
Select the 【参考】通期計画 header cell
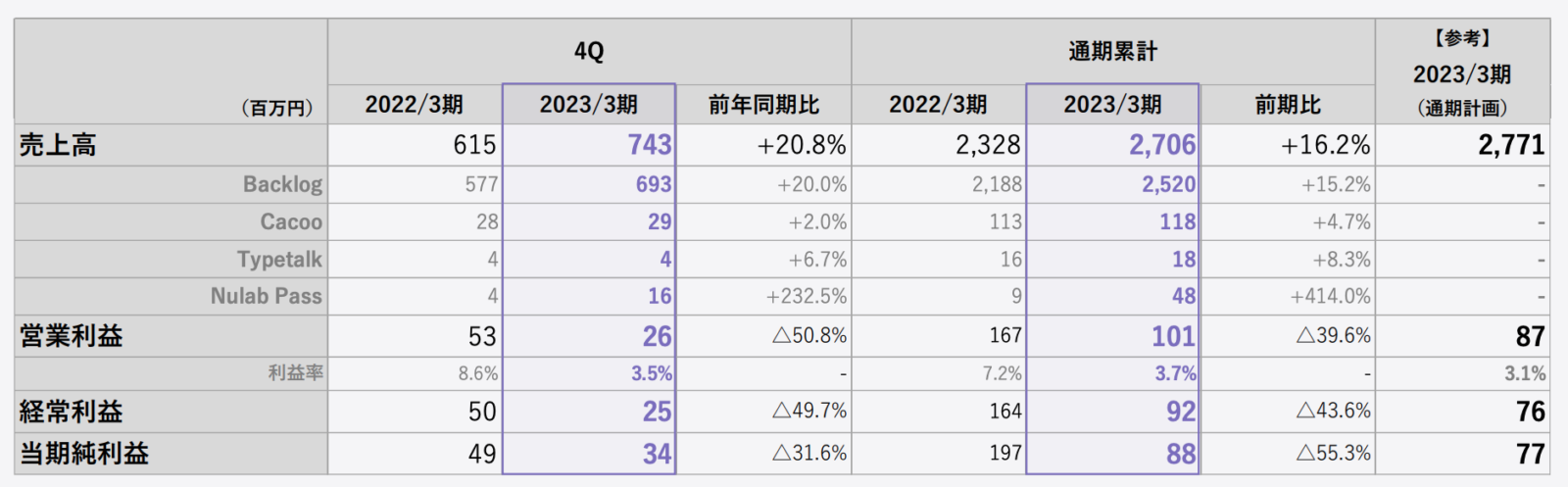coord(1462,73)
